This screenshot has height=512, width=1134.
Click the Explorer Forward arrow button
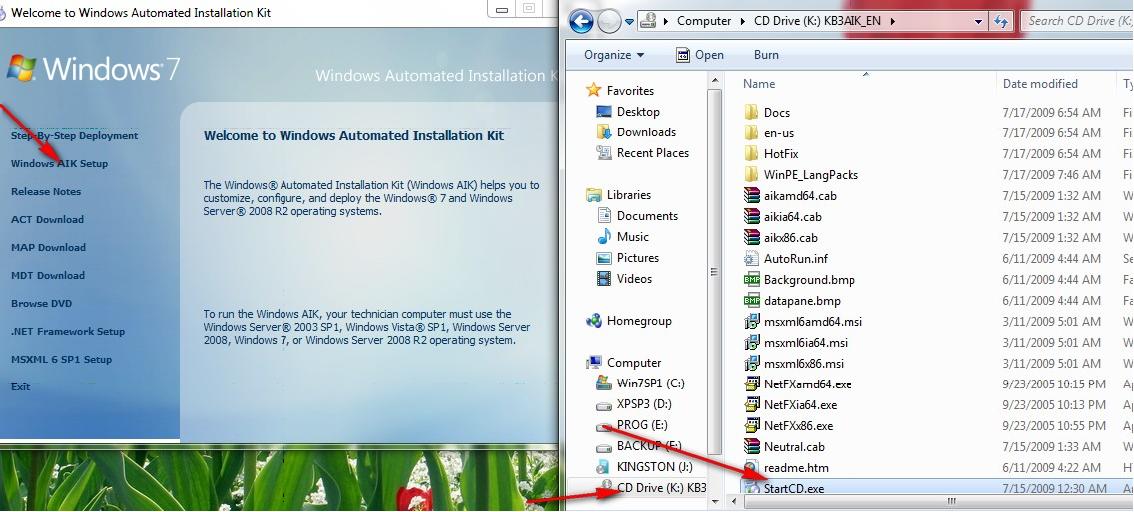pyautogui.click(x=609, y=22)
